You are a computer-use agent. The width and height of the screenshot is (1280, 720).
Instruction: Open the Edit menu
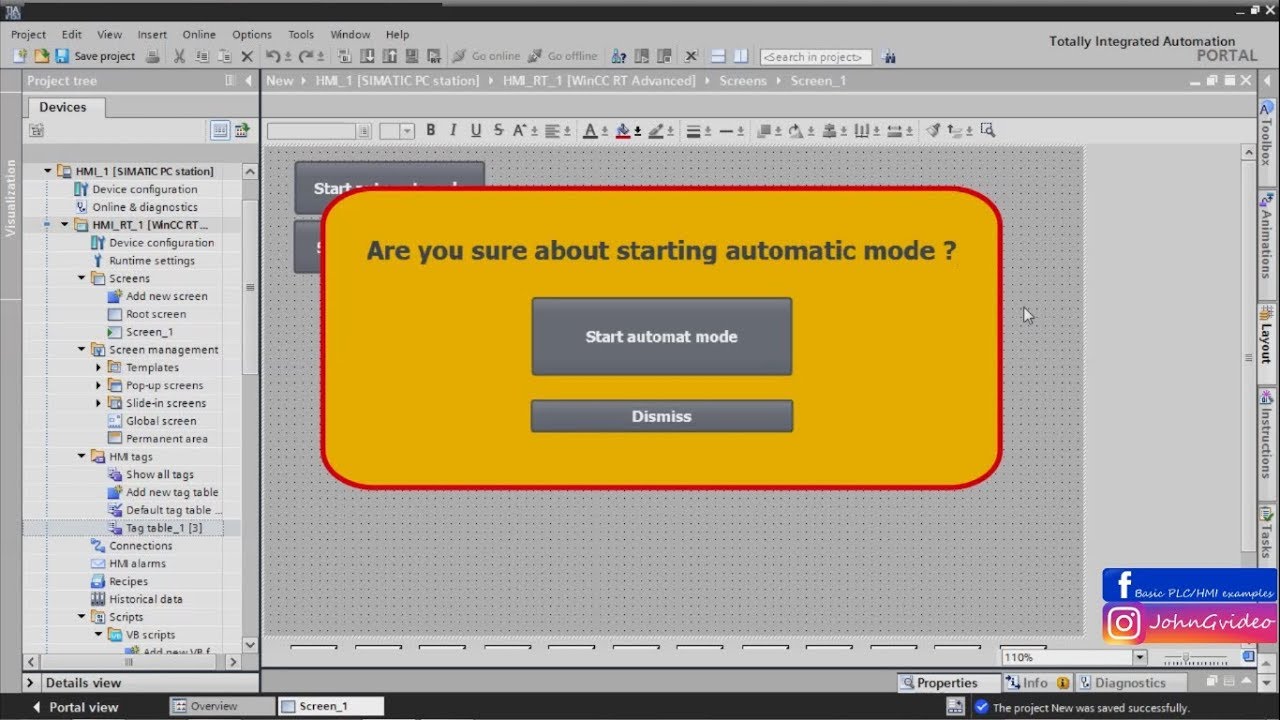point(72,34)
